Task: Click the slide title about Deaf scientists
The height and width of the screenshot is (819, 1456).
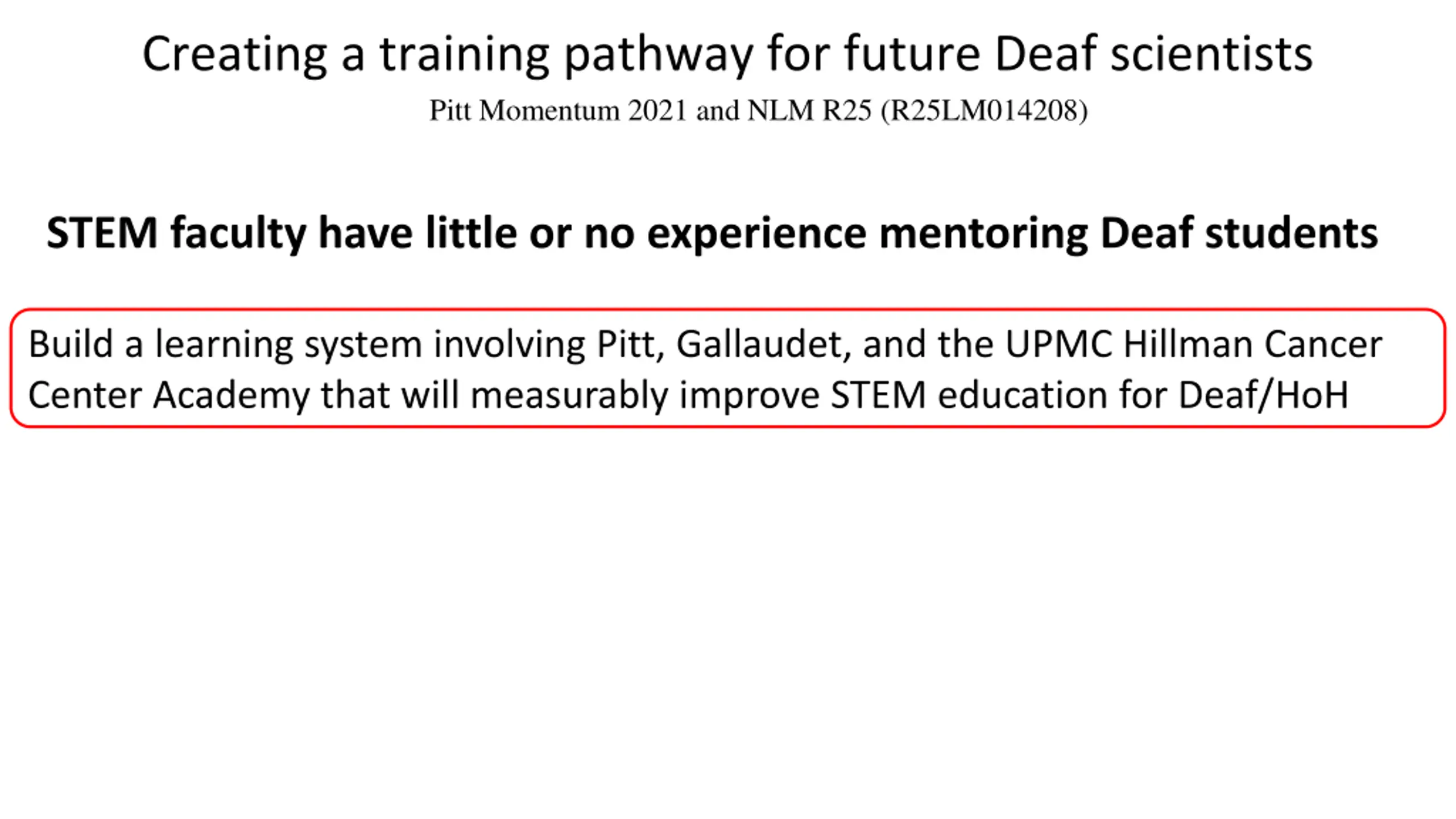Action: coord(727,55)
